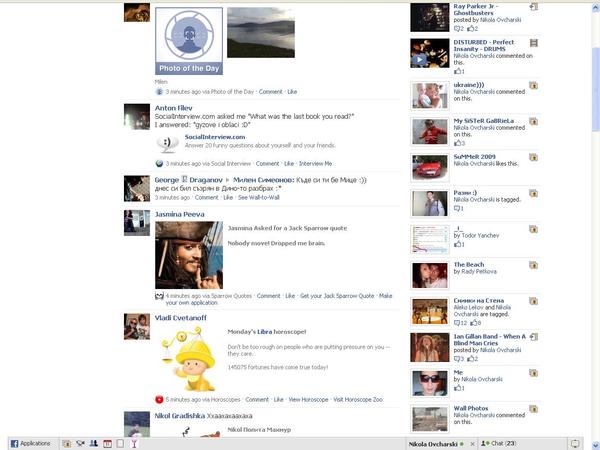Click the photo icon beside ukraine))) item
Image resolution: width=600 pixels, height=450 pixels.
[x=534, y=85]
